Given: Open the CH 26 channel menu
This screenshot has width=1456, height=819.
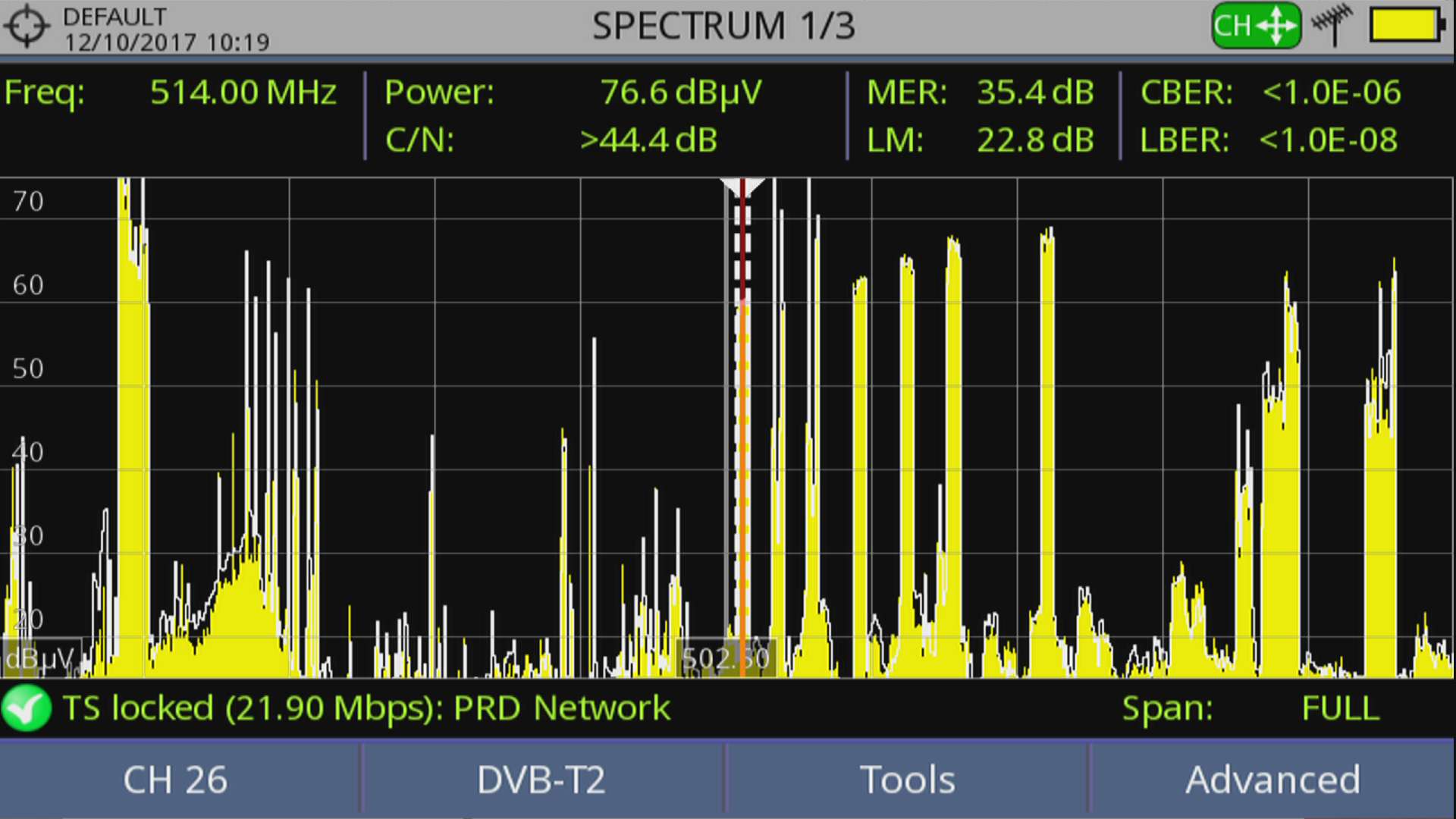Looking at the screenshot, I should 176,780.
